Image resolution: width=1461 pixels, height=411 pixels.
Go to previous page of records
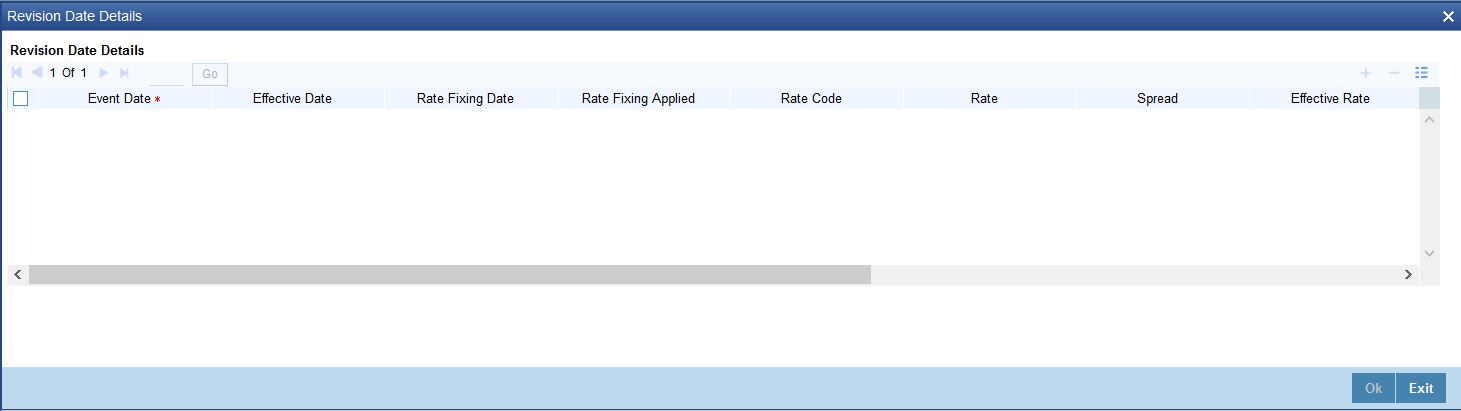[x=37, y=73]
